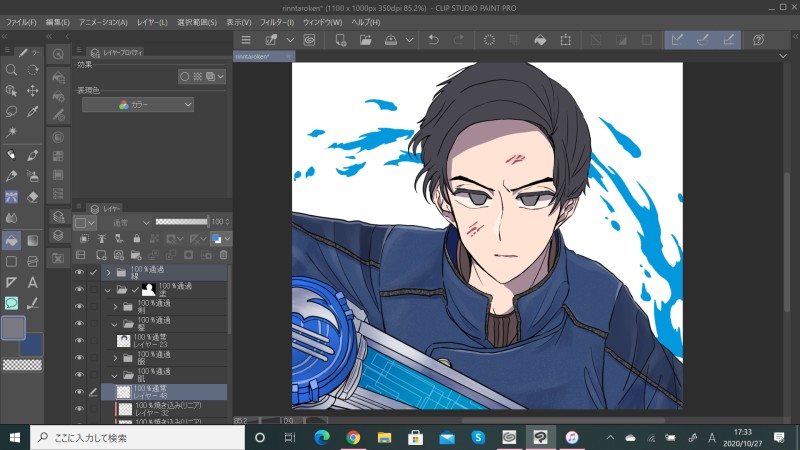
Task: Pick the Eraser tool
Action: (33, 197)
